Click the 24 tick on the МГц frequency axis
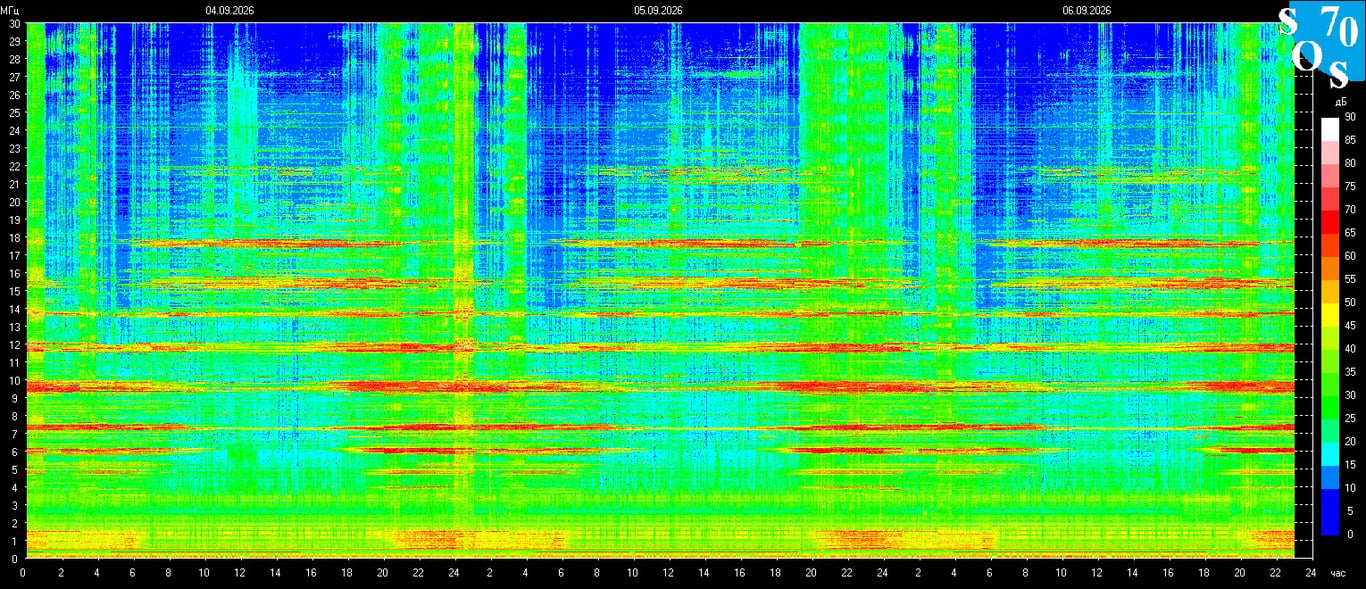 (14, 130)
